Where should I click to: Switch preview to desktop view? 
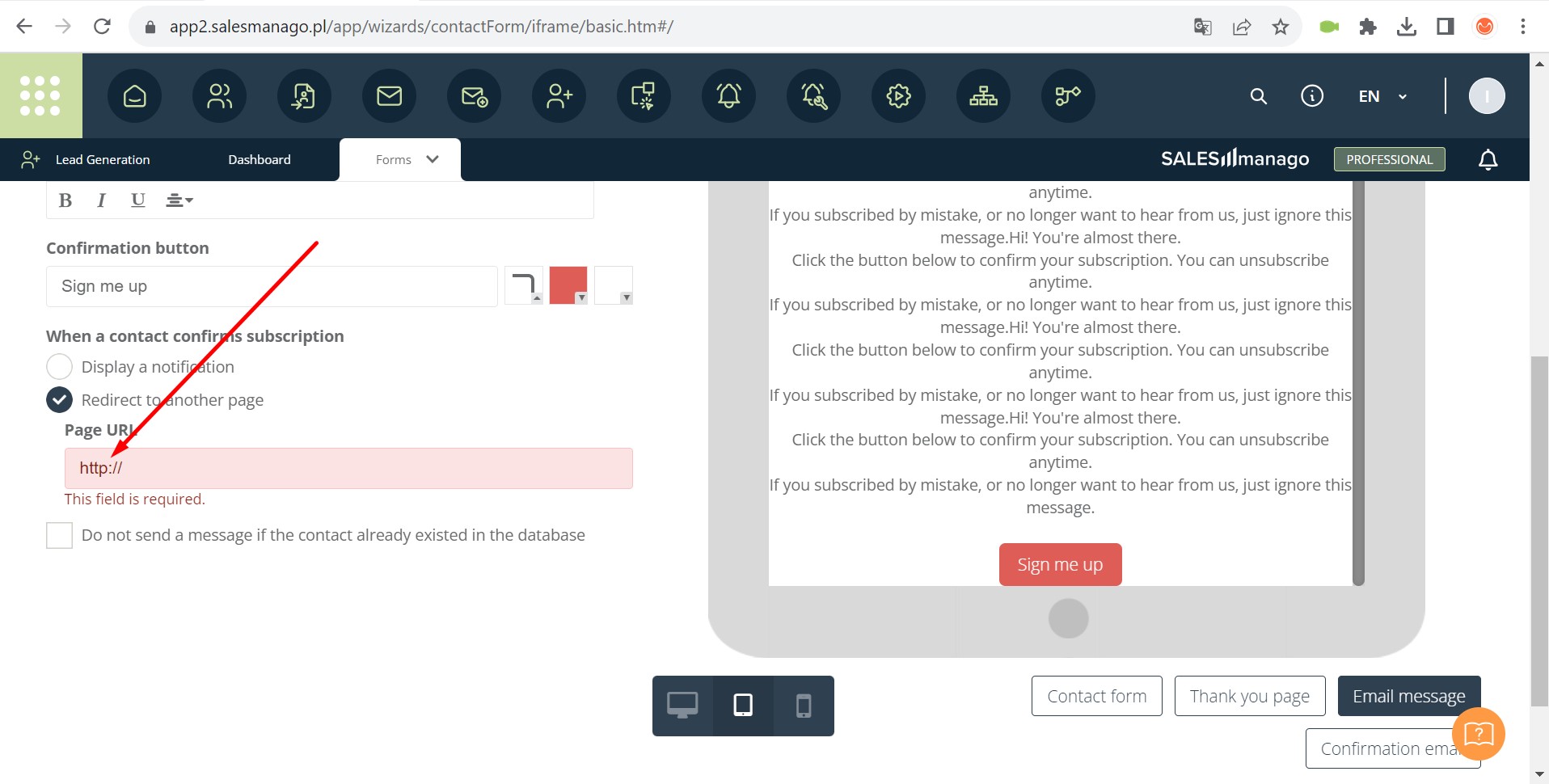[x=682, y=706]
